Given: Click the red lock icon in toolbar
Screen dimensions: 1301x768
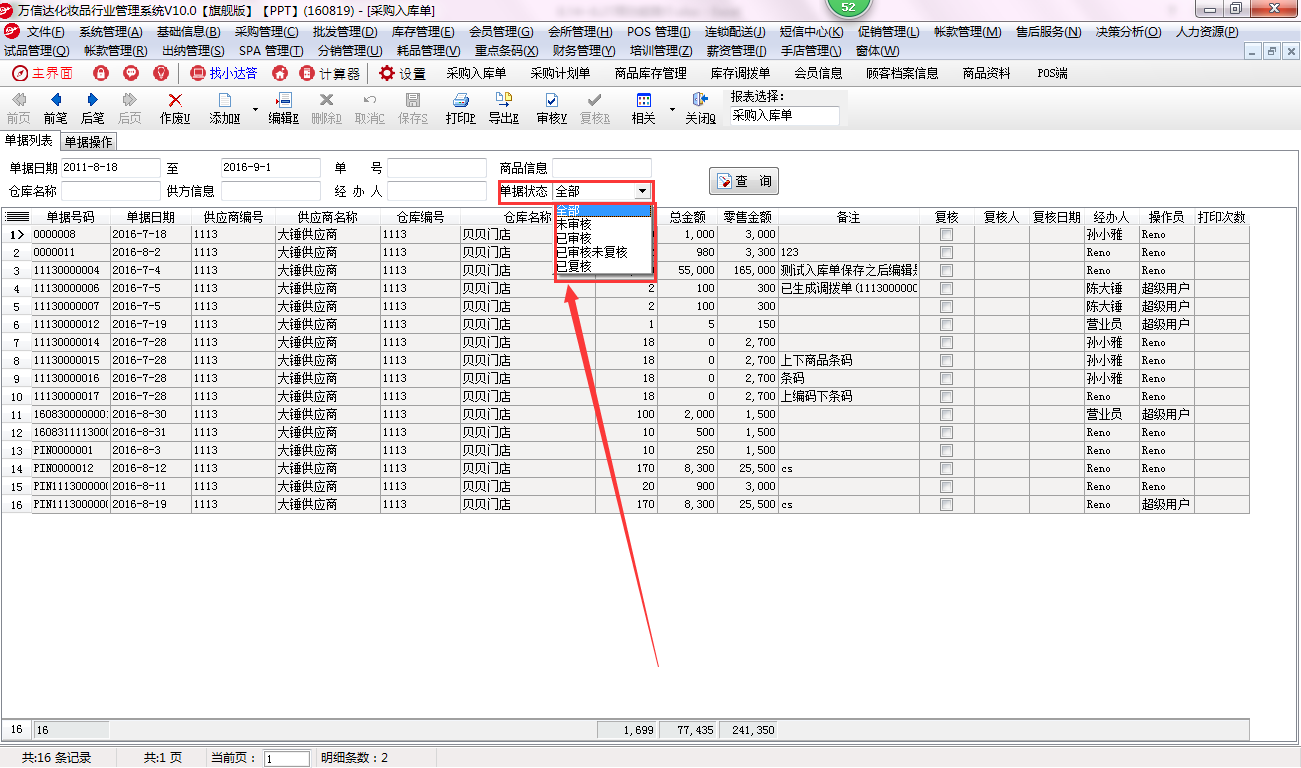Looking at the screenshot, I should pyautogui.click(x=100, y=73).
